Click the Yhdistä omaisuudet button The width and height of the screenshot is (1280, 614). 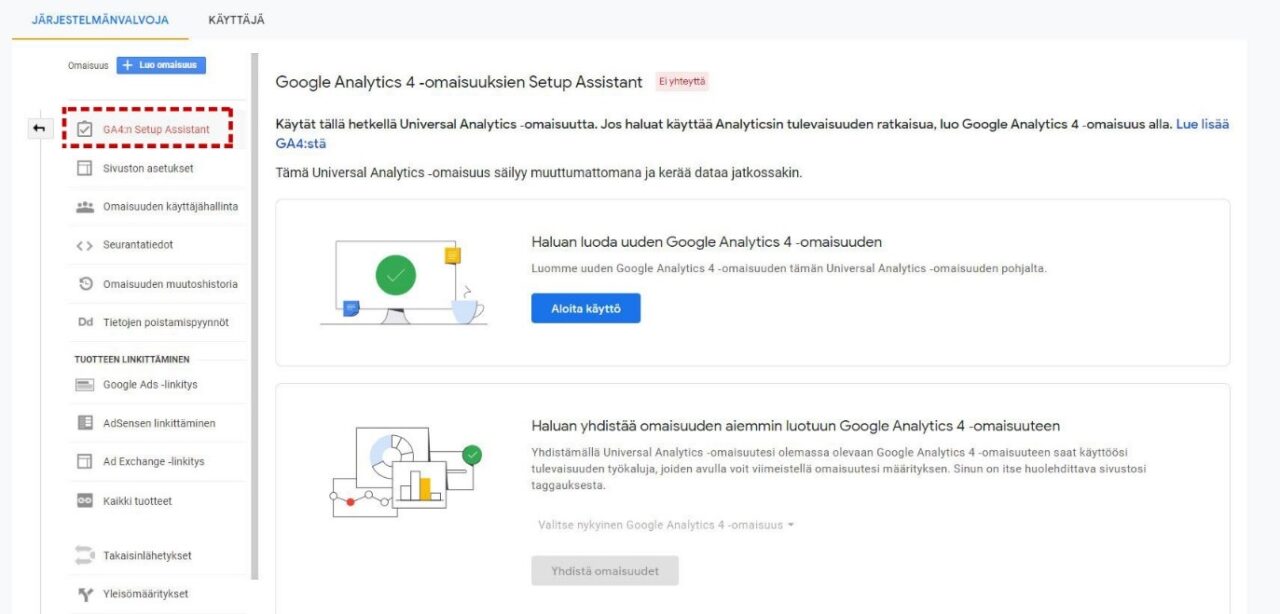[x=604, y=571]
